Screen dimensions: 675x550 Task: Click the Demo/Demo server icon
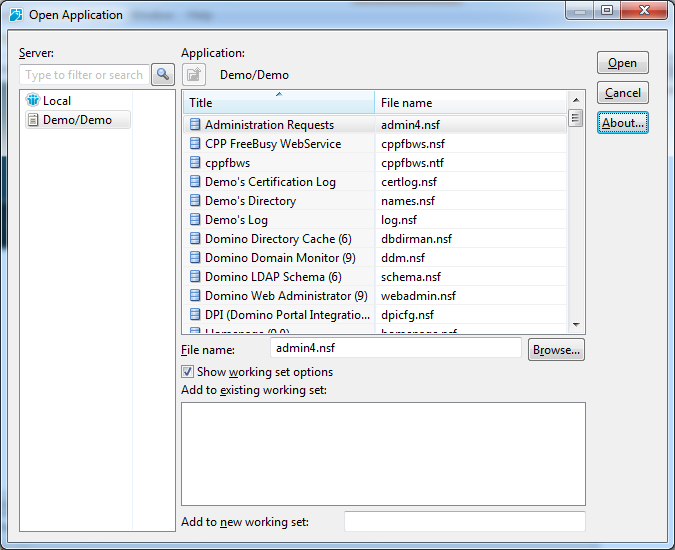click(x=33, y=120)
